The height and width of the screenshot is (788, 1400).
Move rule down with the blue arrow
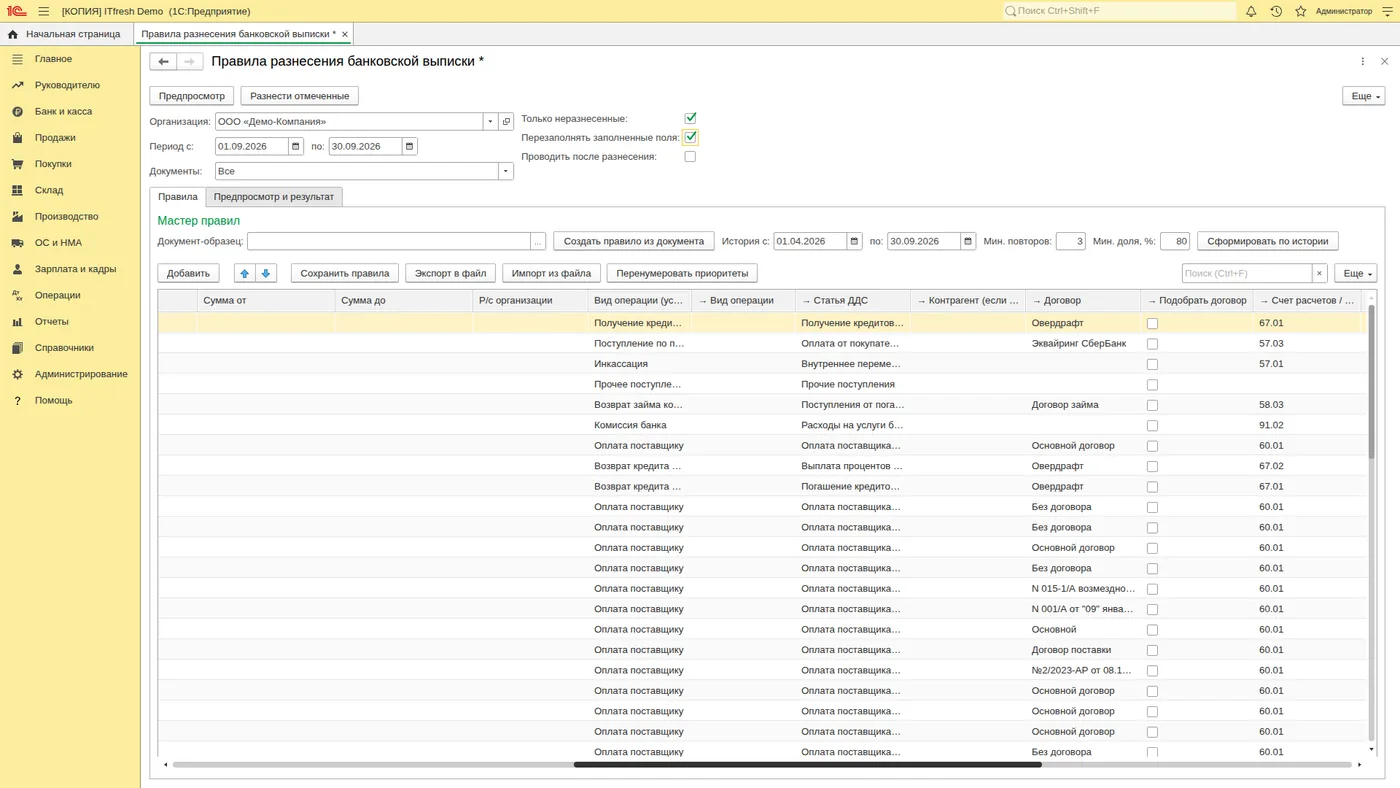click(x=266, y=273)
